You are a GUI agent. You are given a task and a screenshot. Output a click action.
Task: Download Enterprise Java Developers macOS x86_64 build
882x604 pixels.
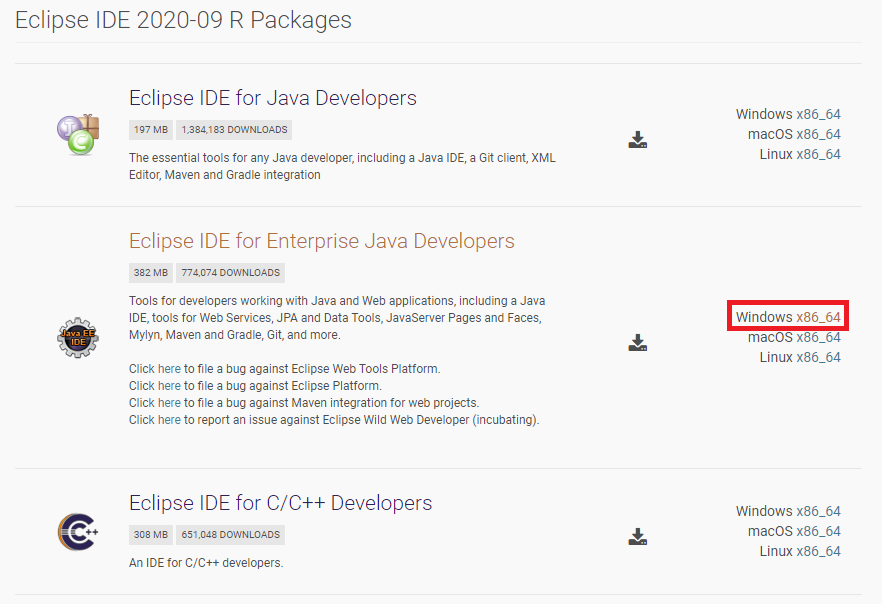pyautogui.click(x=818, y=337)
